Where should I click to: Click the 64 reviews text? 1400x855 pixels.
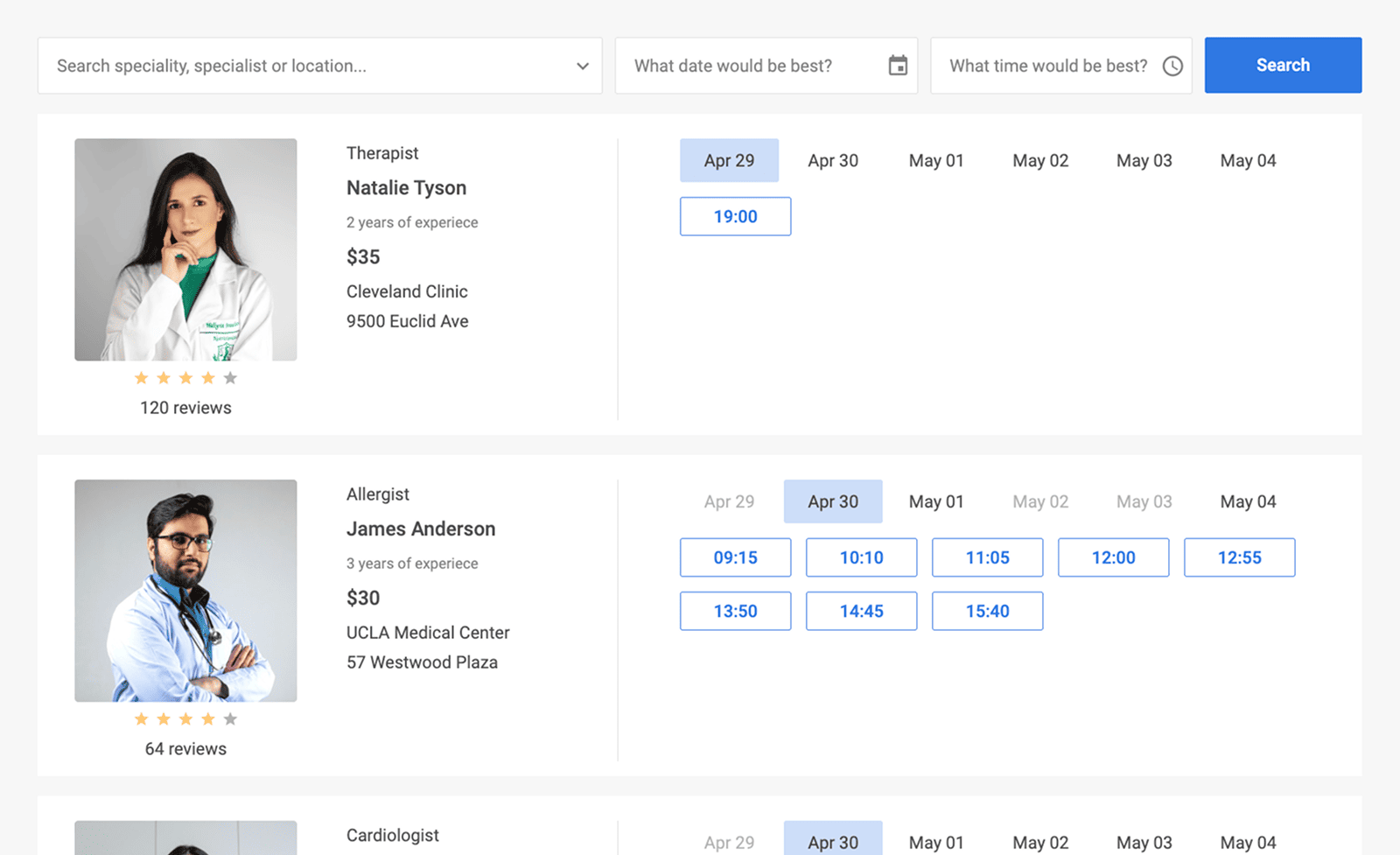[x=185, y=749]
